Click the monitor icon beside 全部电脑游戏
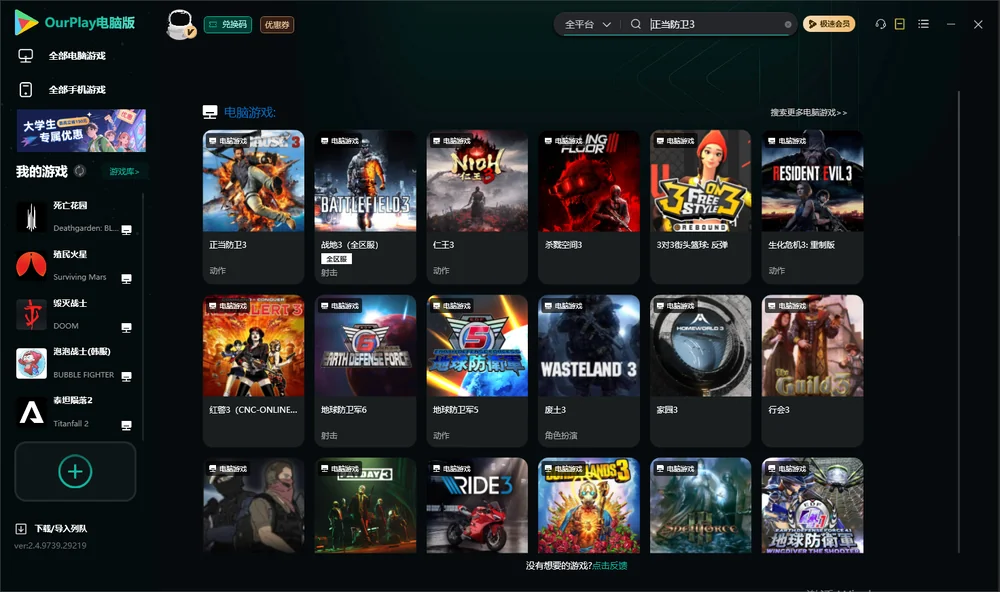 (26, 56)
